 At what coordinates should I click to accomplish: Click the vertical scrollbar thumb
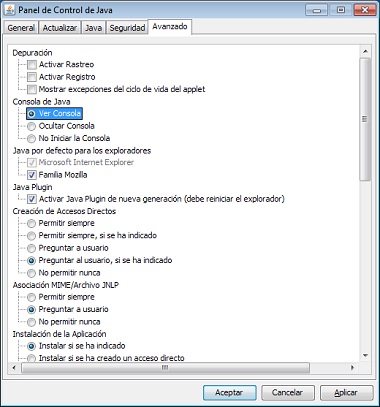pos(365,119)
